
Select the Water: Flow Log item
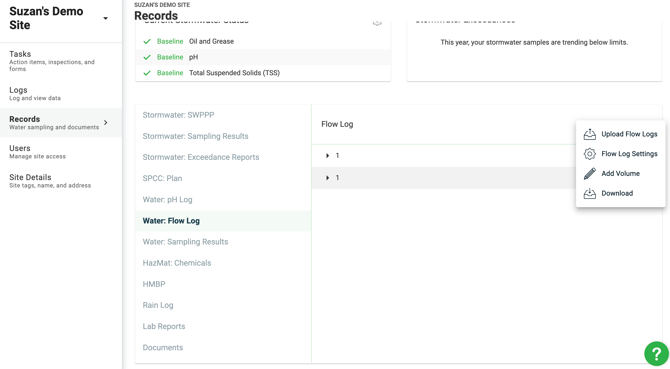(223, 221)
